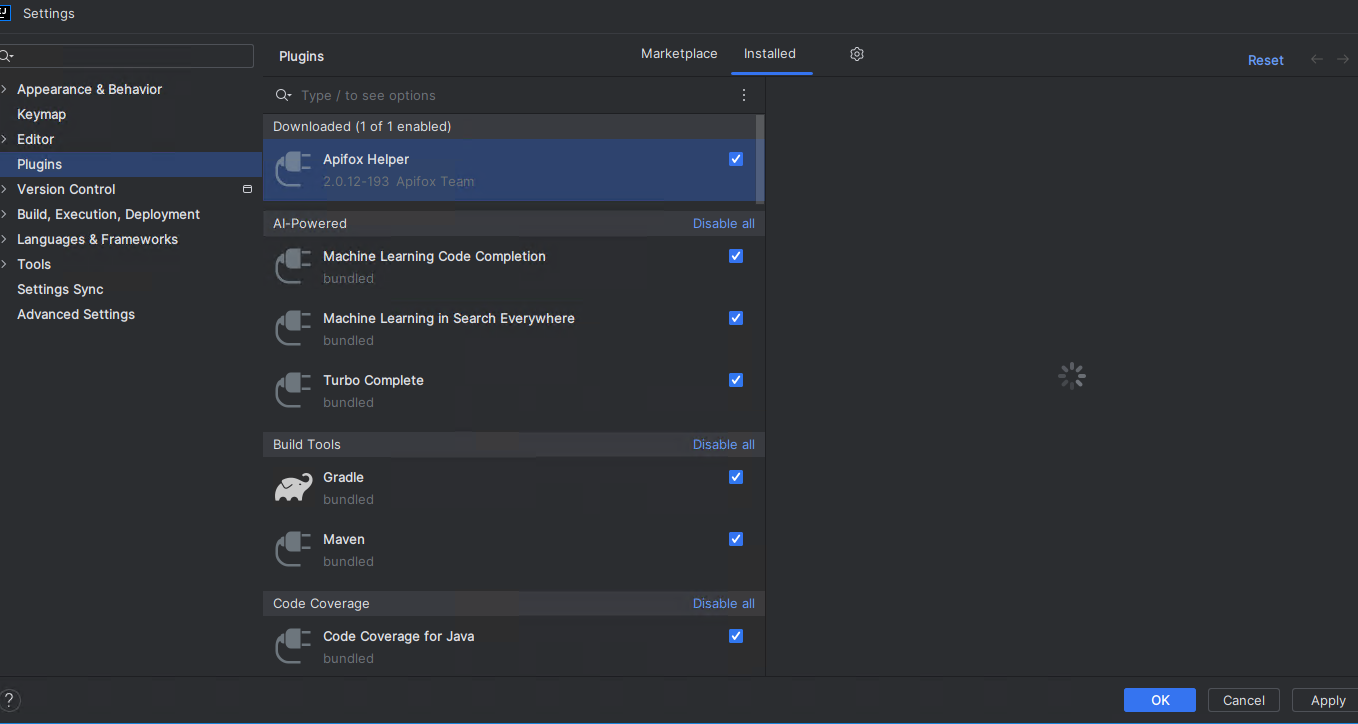
Task: Click the back navigation arrow
Action: pyautogui.click(x=1316, y=60)
